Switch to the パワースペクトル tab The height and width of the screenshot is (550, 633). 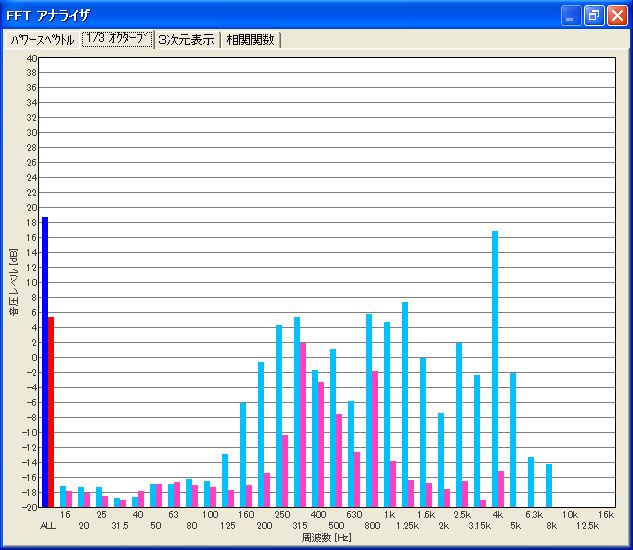pyautogui.click(x=42, y=40)
